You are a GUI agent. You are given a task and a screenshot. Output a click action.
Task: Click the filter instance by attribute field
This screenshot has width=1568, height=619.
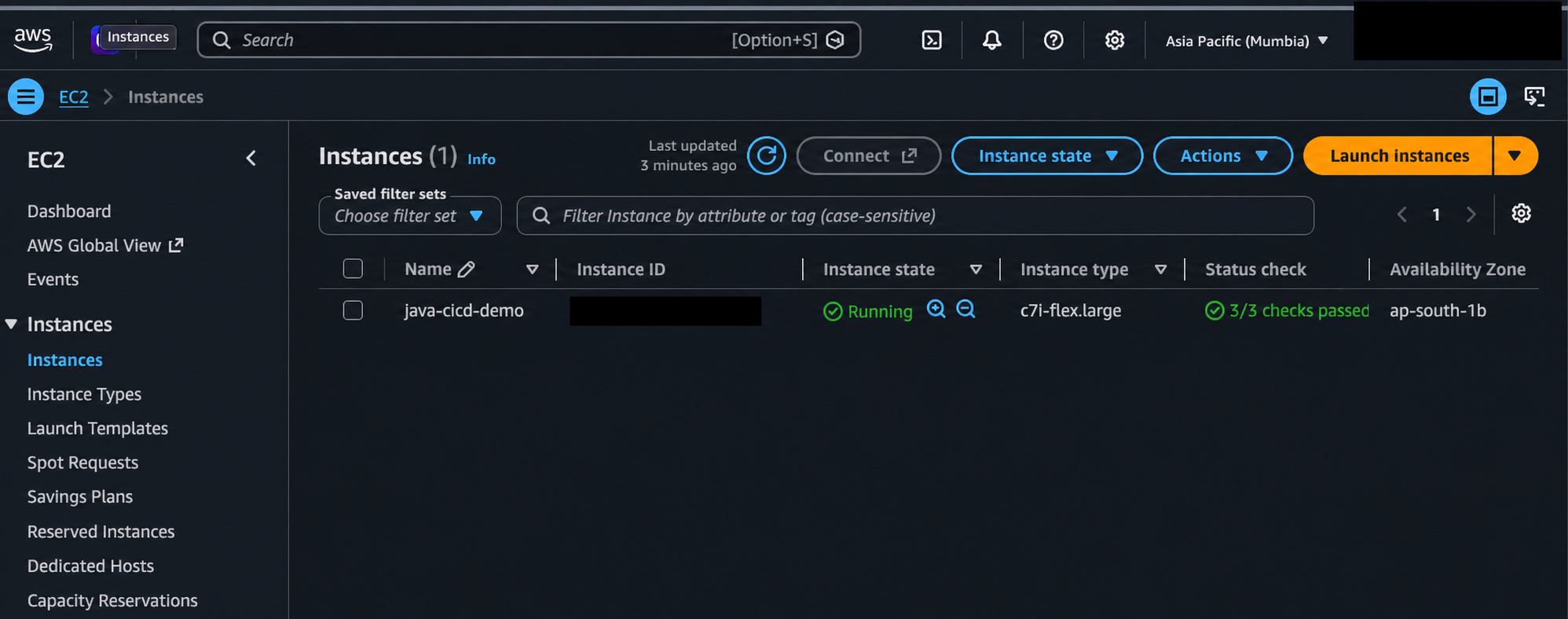[915, 216]
